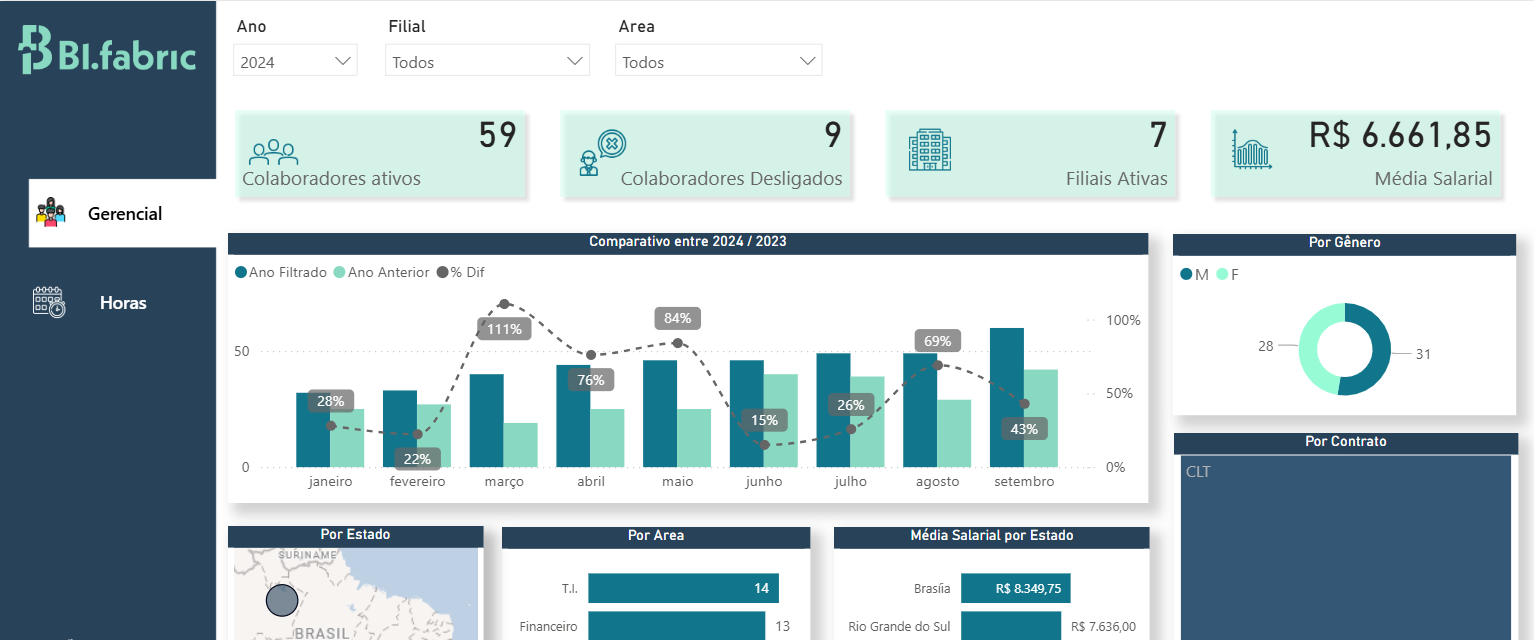The width and height of the screenshot is (1534, 640).
Task: Expand the Filial dropdown filter
Action: pyautogui.click(x=487, y=61)
